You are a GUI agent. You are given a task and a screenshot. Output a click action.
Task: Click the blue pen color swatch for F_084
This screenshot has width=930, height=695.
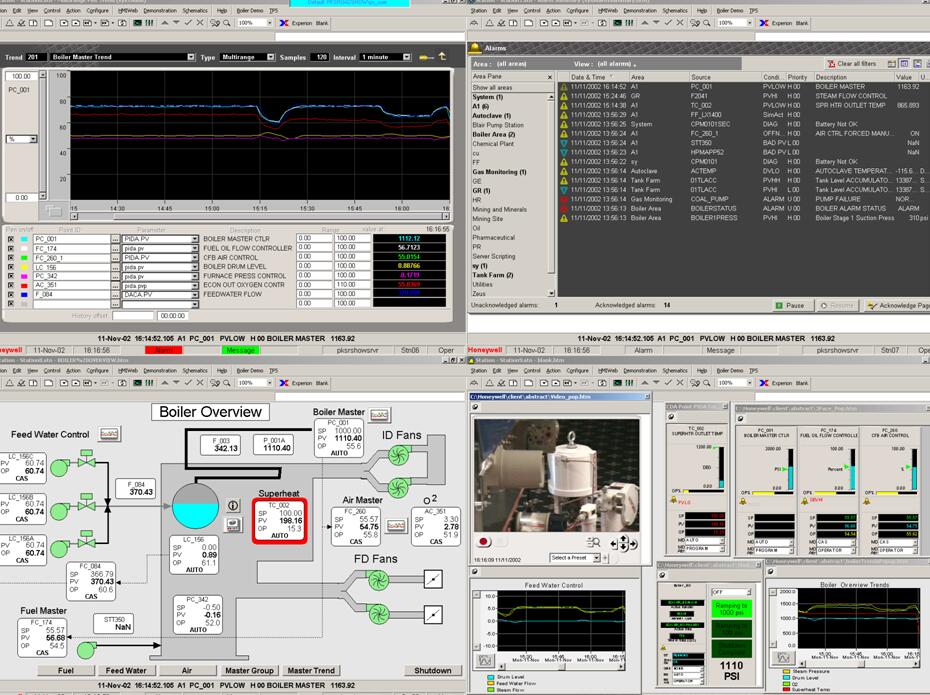(x=24, y=295)
